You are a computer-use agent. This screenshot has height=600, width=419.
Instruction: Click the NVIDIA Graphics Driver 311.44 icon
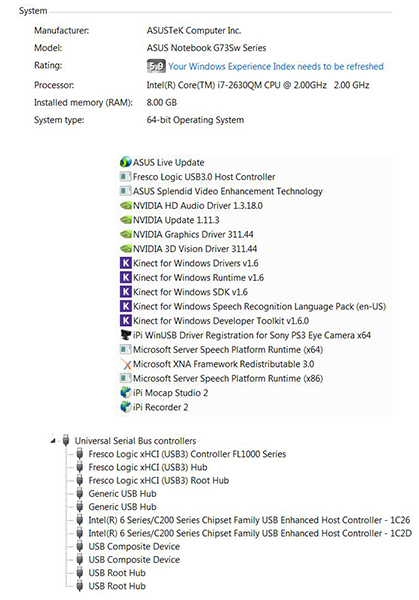pyautogui.click(x=126, y=234)
